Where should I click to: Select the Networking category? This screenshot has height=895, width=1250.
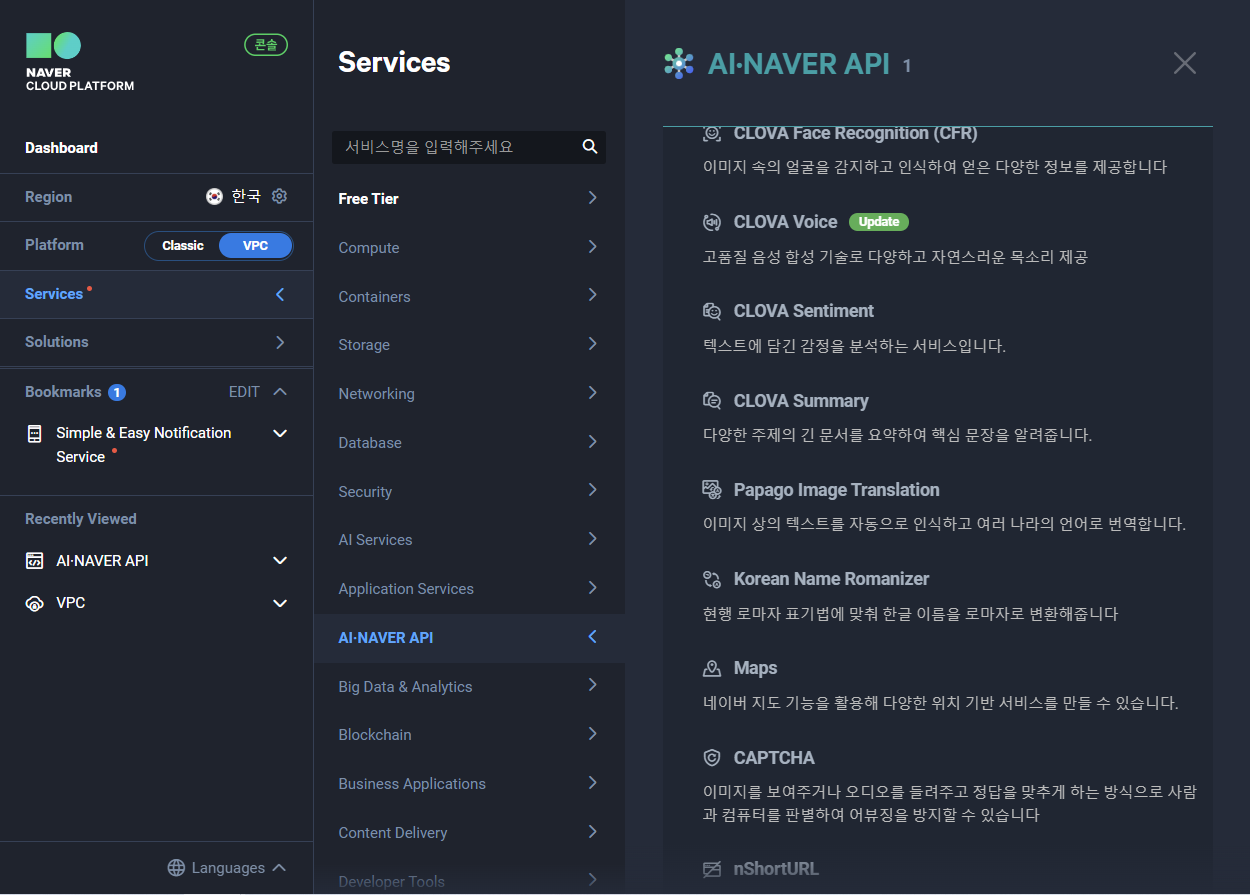469,394
